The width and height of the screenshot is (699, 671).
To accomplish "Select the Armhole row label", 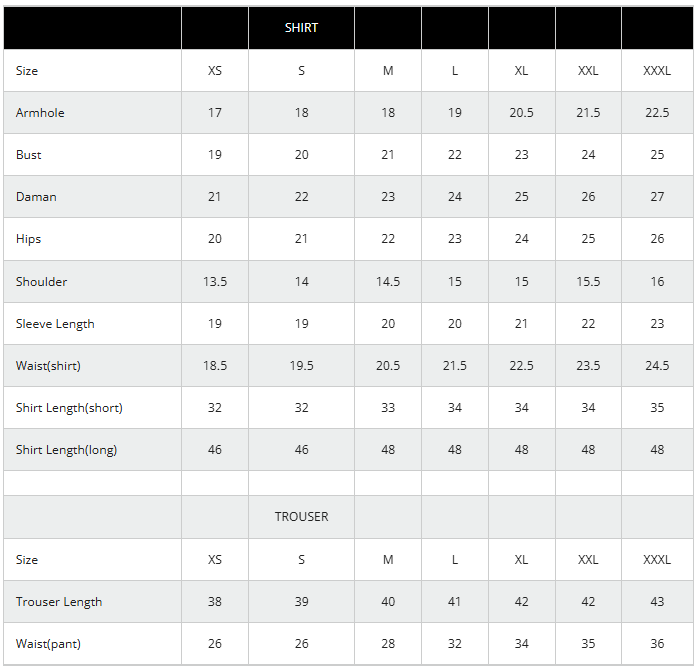I will [x=40, y=113].
